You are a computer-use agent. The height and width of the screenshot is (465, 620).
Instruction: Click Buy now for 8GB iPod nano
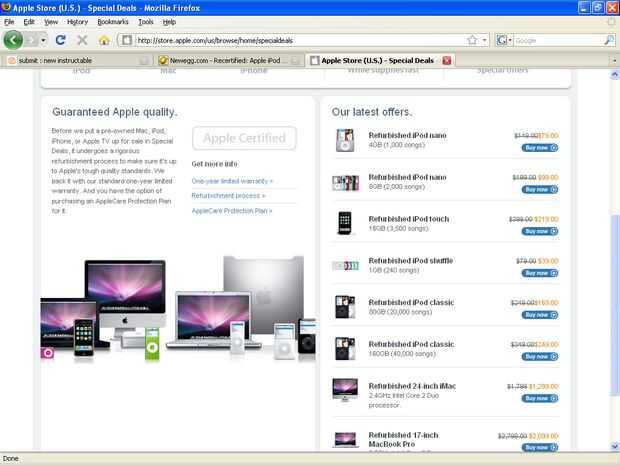540,190
